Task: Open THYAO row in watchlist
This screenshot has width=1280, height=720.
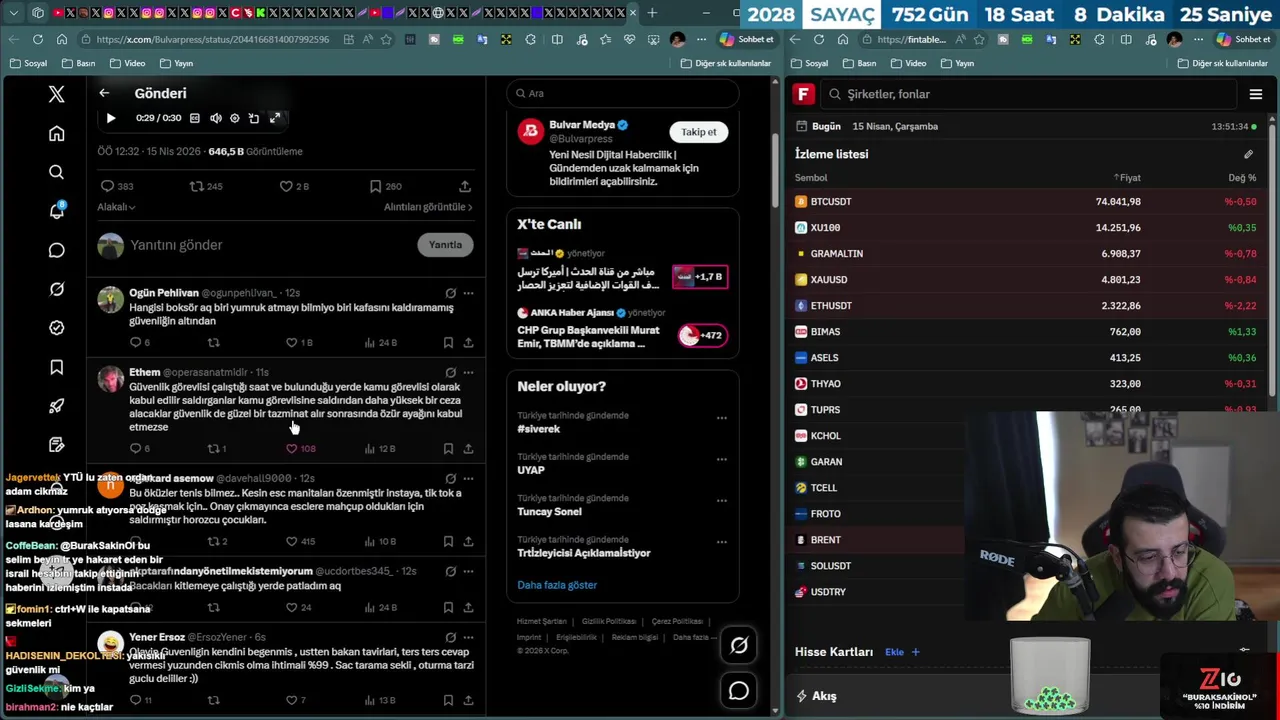Action: [1026, 384]
